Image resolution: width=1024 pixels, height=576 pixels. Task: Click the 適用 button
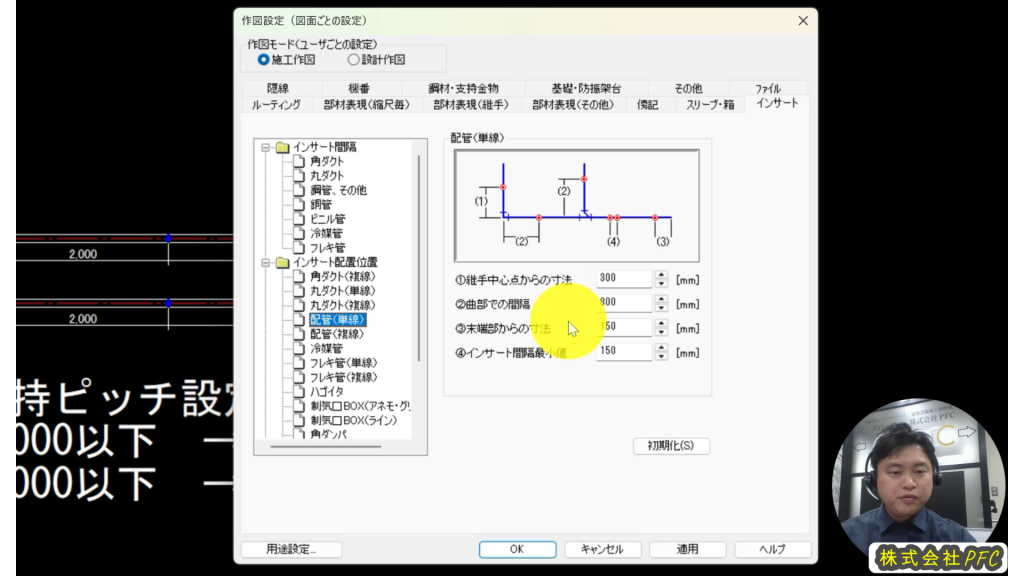[x=687, y=549]
